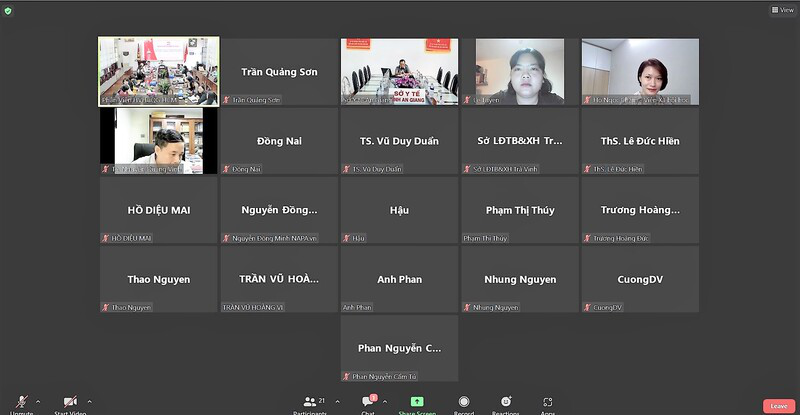Viewport: 800px width, 415px height.
Task: Click the Unmute microphone icon
Action: coord(21,401)
